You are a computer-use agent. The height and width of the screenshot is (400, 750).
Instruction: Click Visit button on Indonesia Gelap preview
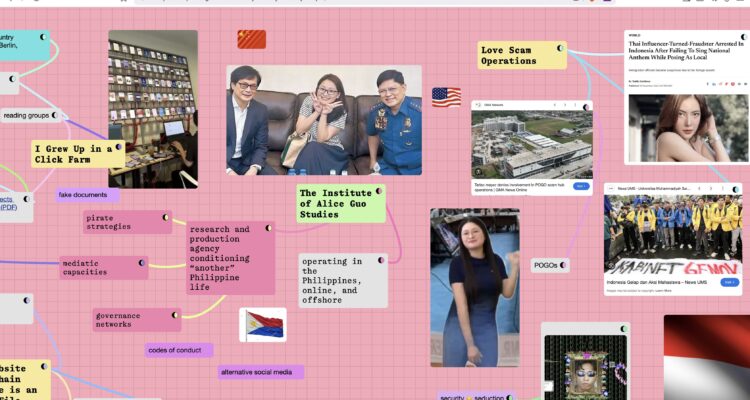pos(730,282)
